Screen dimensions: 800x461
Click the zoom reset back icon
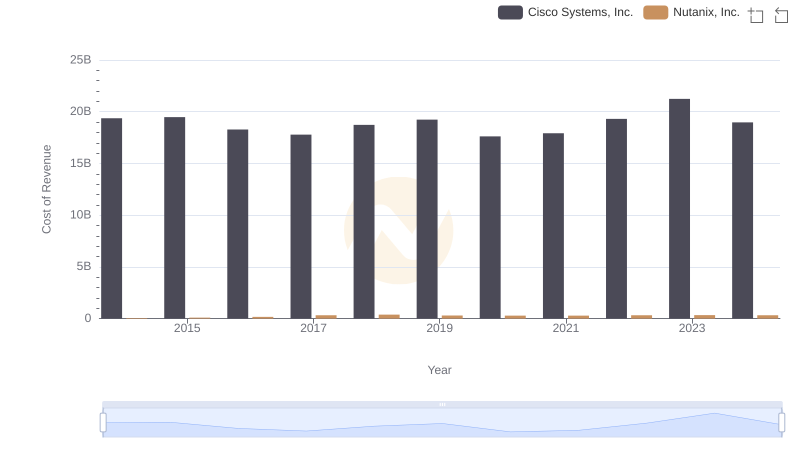coord(781,15)
